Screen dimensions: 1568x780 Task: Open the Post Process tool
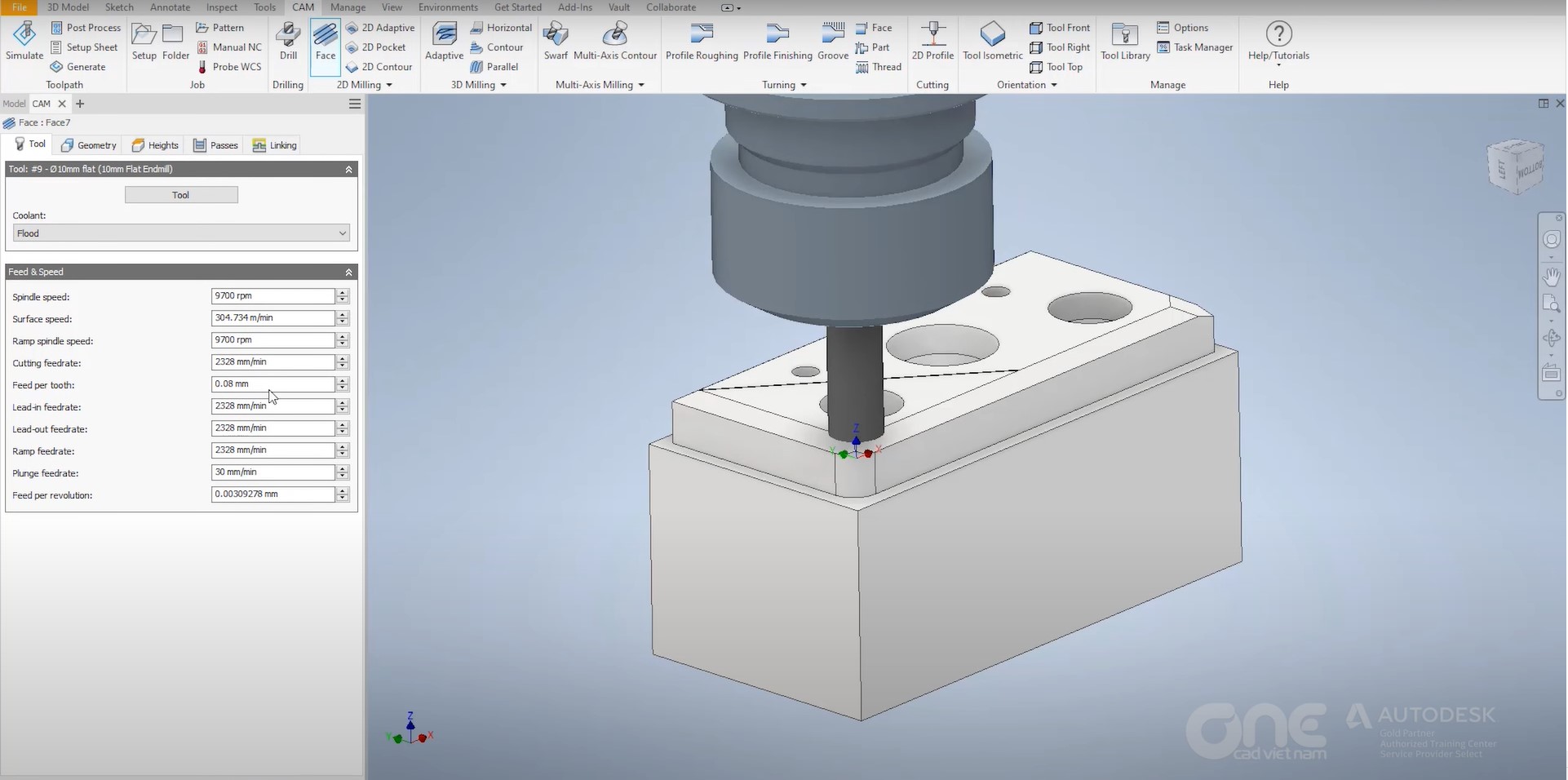click(85, 28)
